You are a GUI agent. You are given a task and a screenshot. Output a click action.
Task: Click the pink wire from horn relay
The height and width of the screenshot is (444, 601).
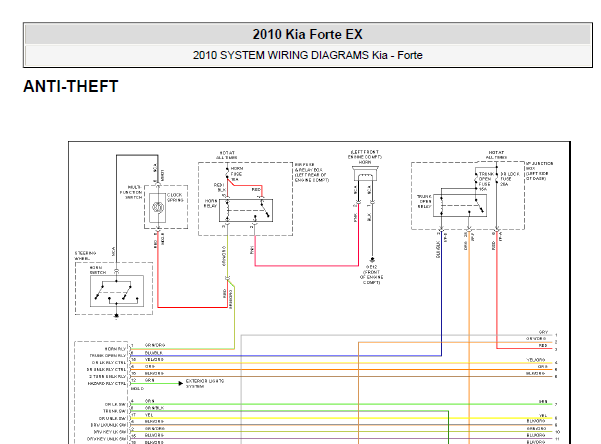(307, 265)
